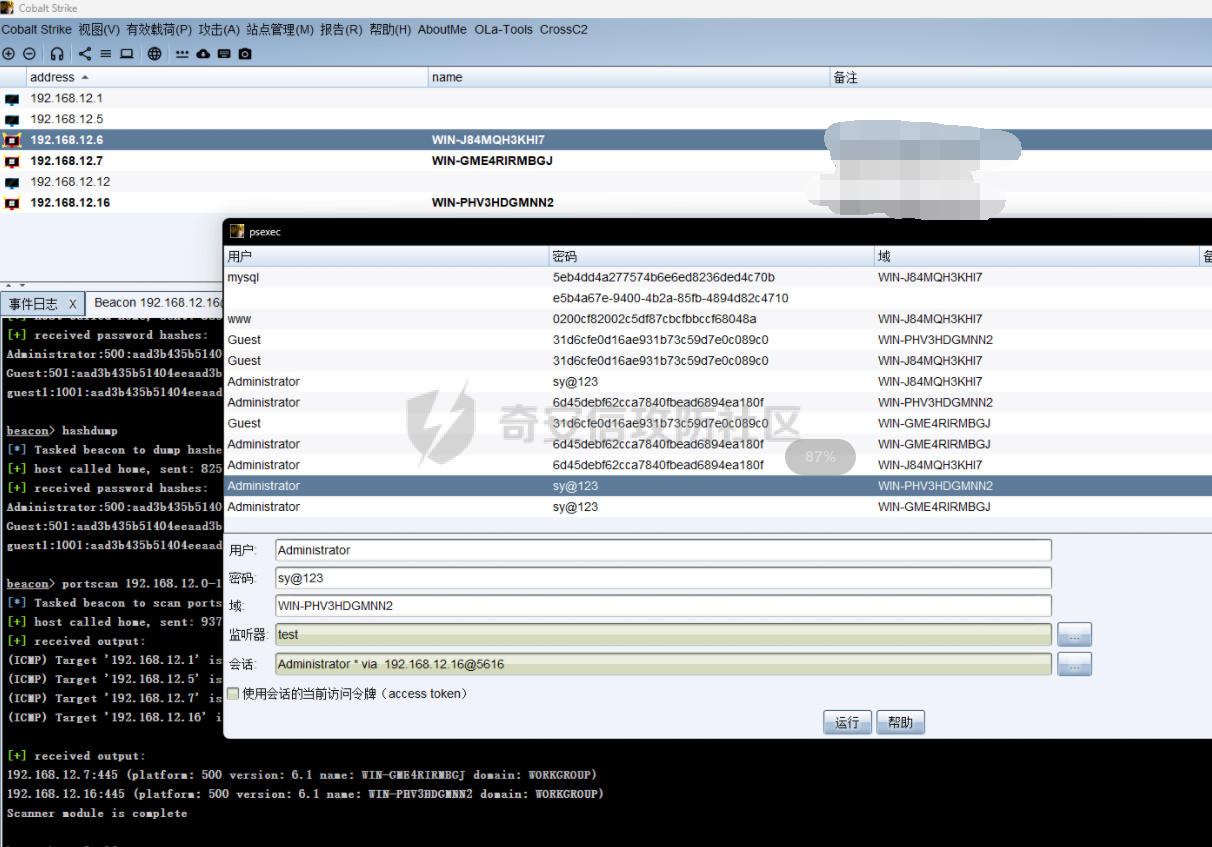1212x847 pixels.
Task: Select the mysql credential row
Action: click(718, 277)
